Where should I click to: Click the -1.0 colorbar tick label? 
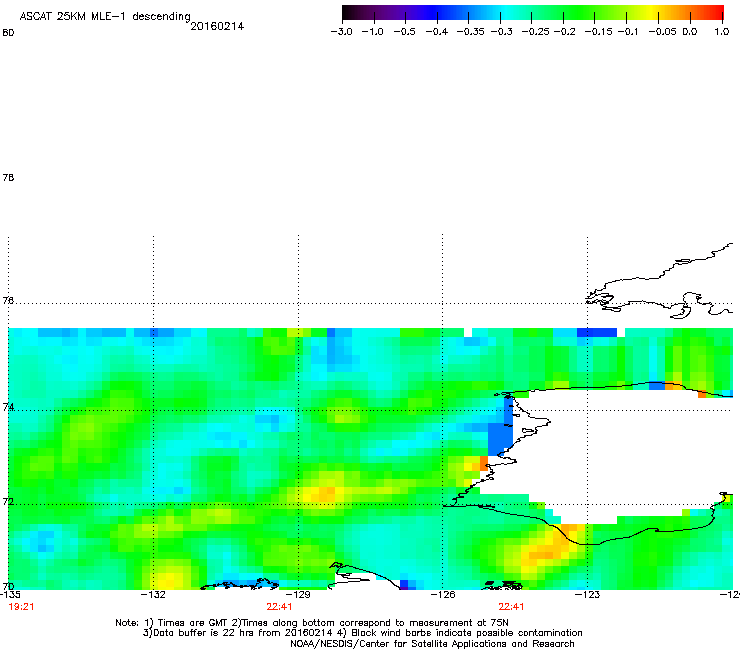[x=372, y=32]
